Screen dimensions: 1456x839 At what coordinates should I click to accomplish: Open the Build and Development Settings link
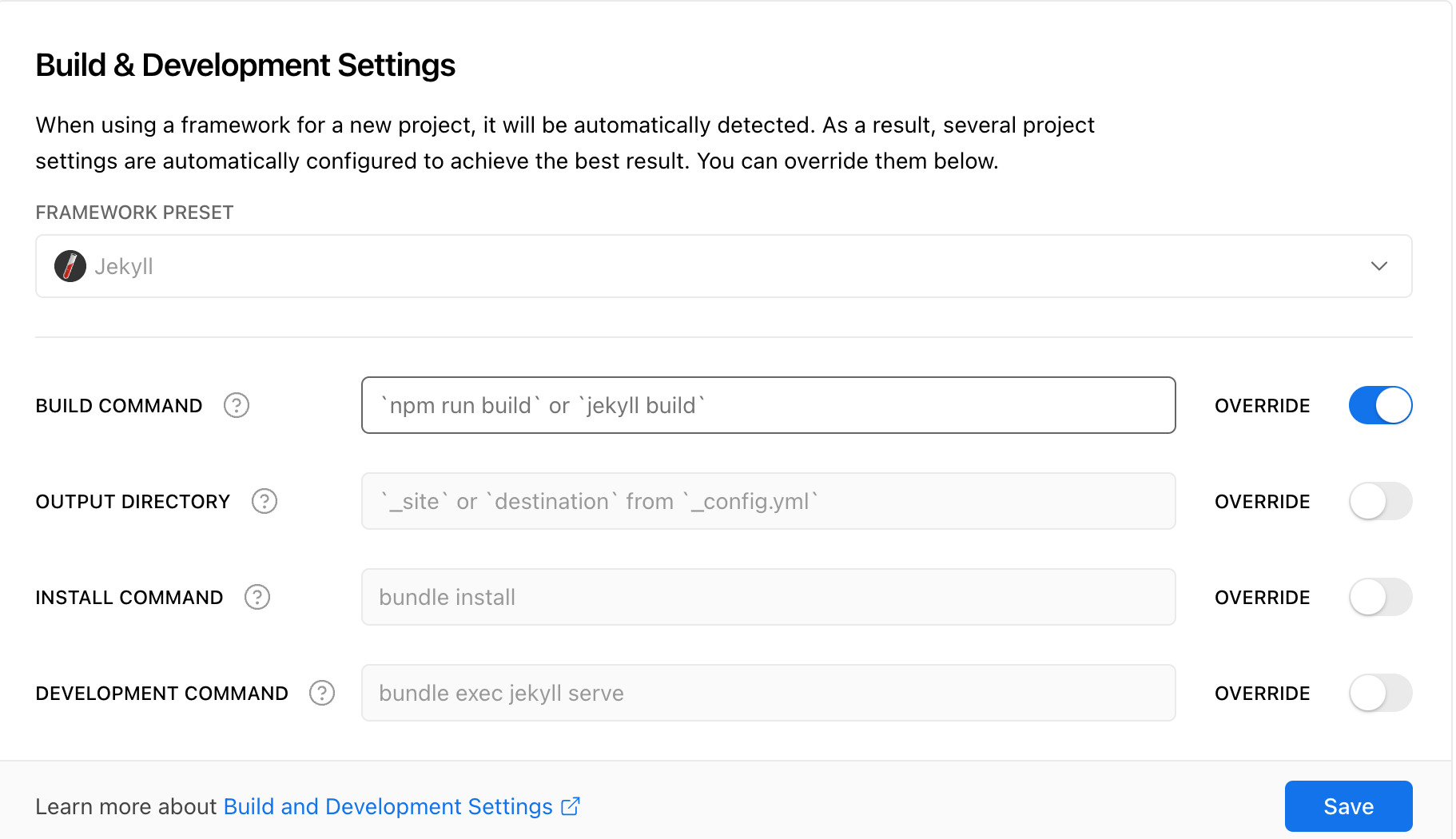pyautogui.click(x=388, y=807)
